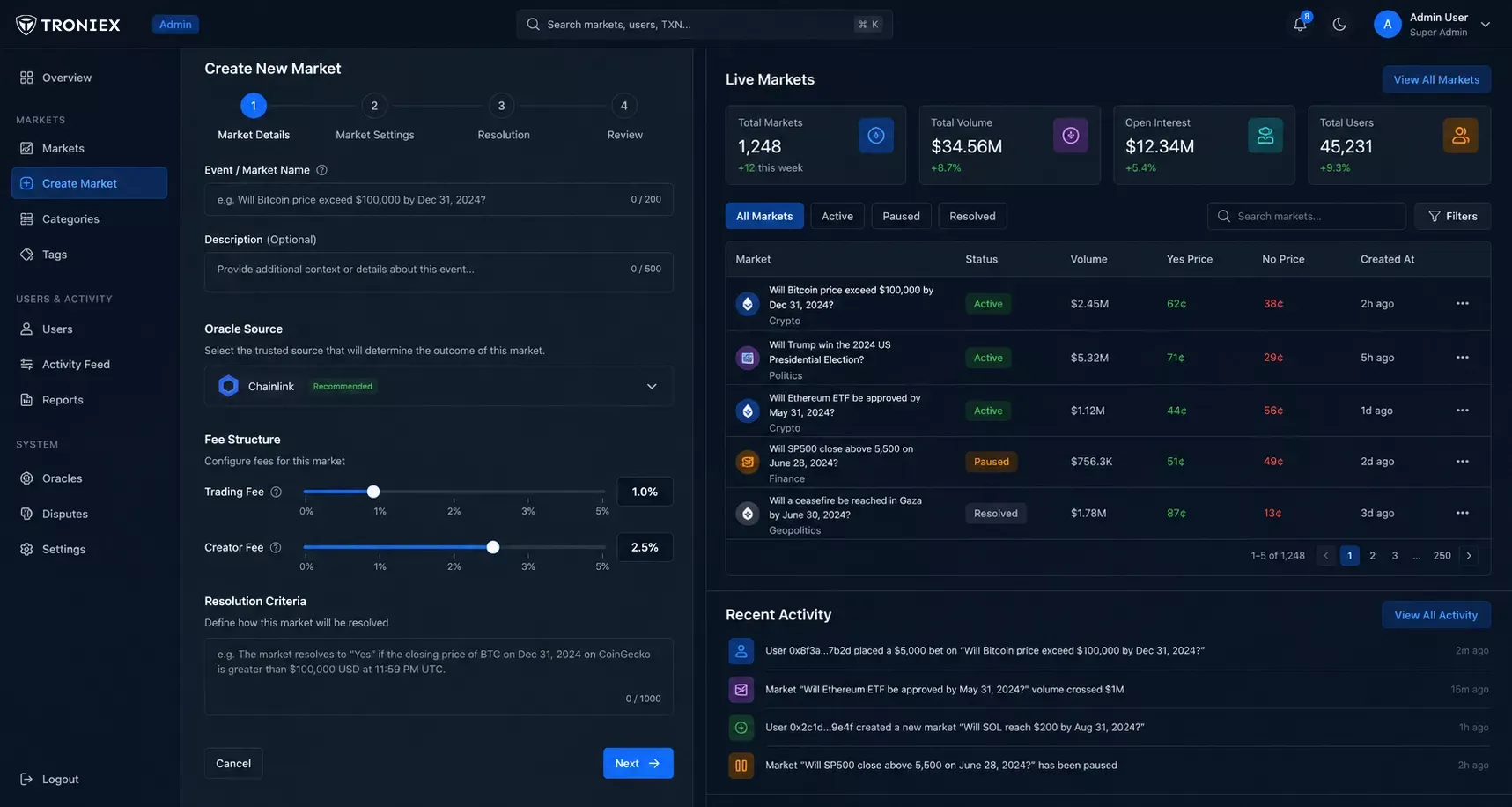
Task: Focus the global search markets field
Action: click(704, 24)
